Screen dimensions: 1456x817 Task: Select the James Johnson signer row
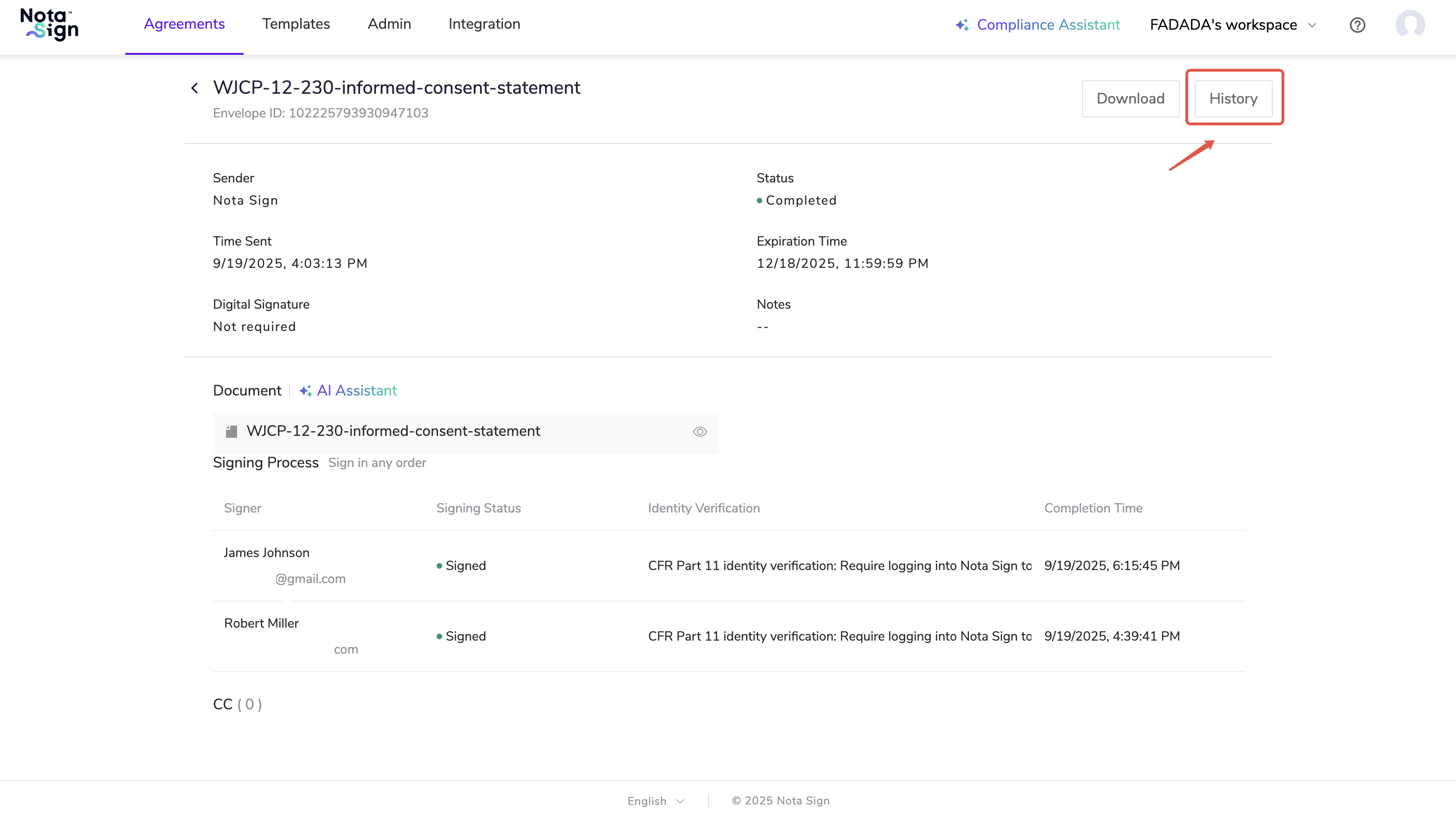(266, 553)
